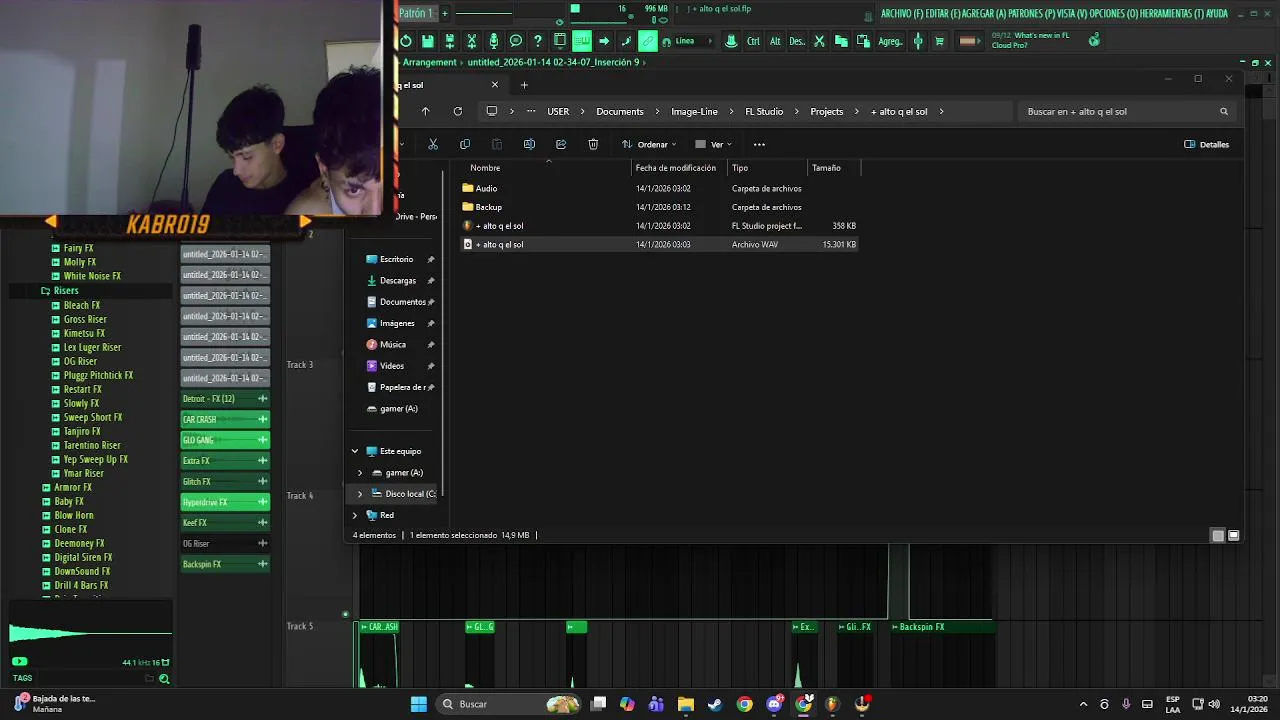Click the hat plugin icon in FL toolbar
The width and height of the screenshot is (1280, 720).
click(731, 41)
